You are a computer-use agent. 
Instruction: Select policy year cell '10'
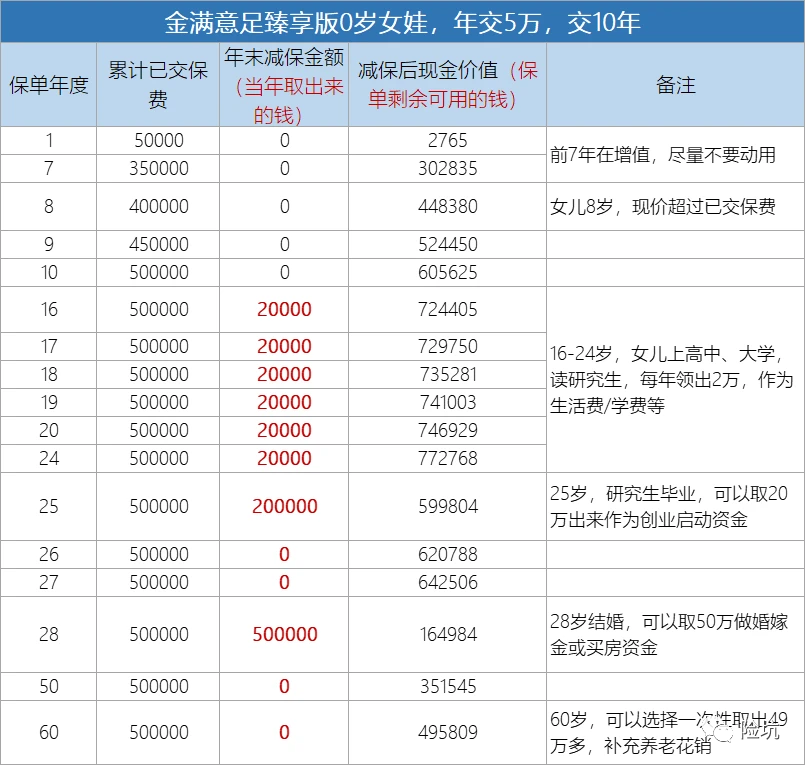click(49, 272)
